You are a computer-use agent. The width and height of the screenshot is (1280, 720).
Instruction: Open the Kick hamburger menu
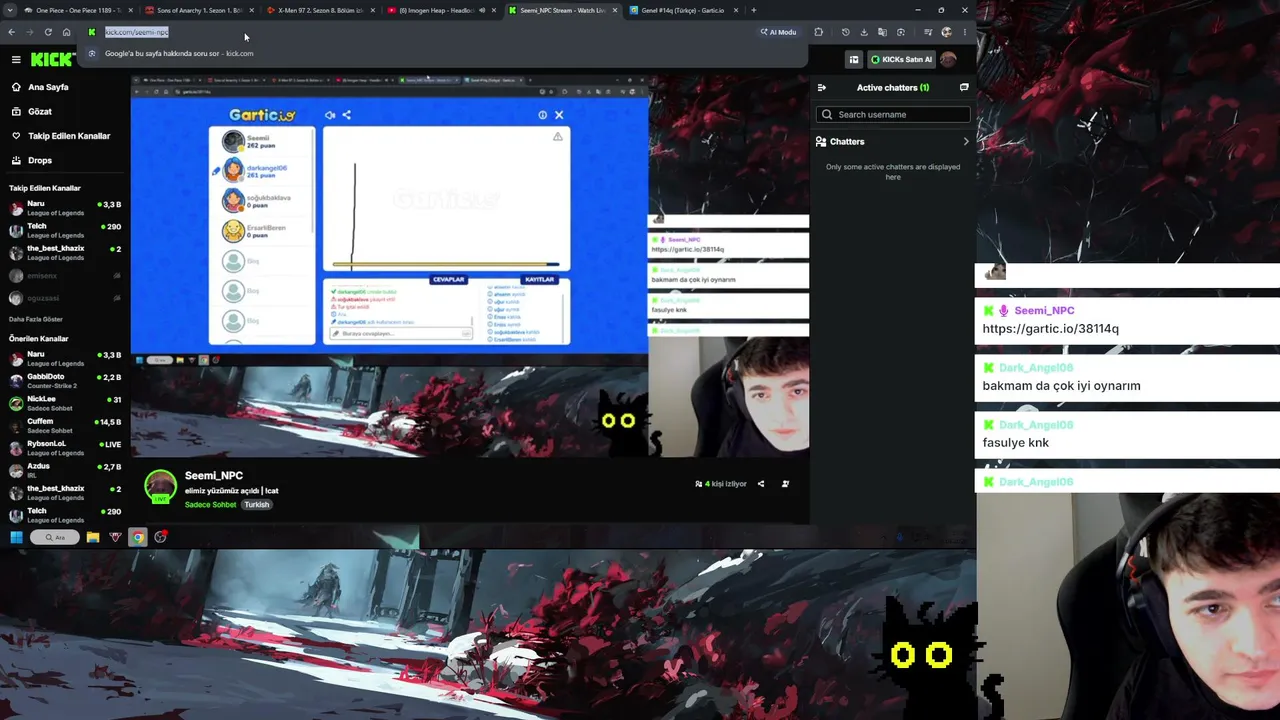[16, 59]
